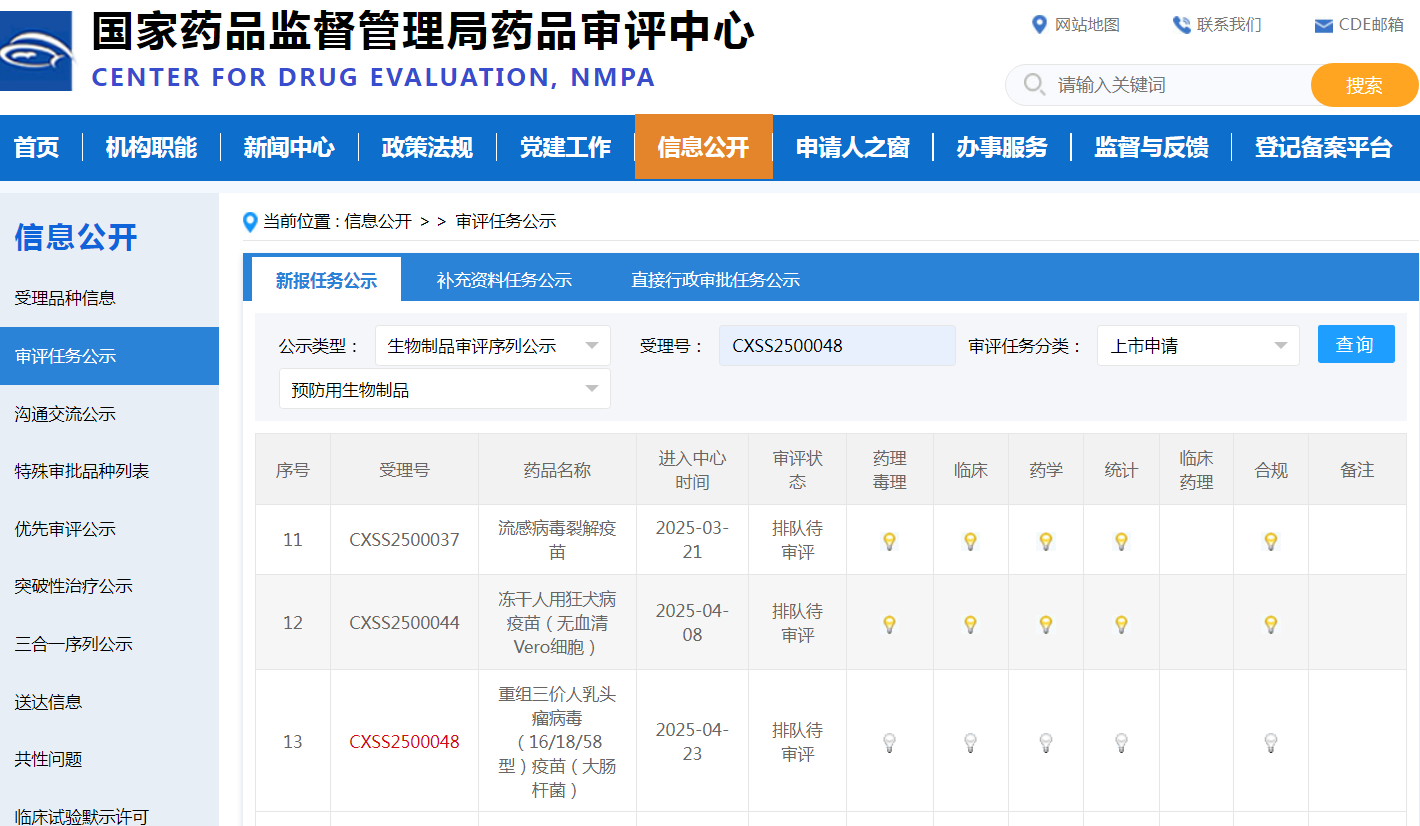Click the orange 搜索 button
Screen dimensions: 1420x826
pos(1364,85)
